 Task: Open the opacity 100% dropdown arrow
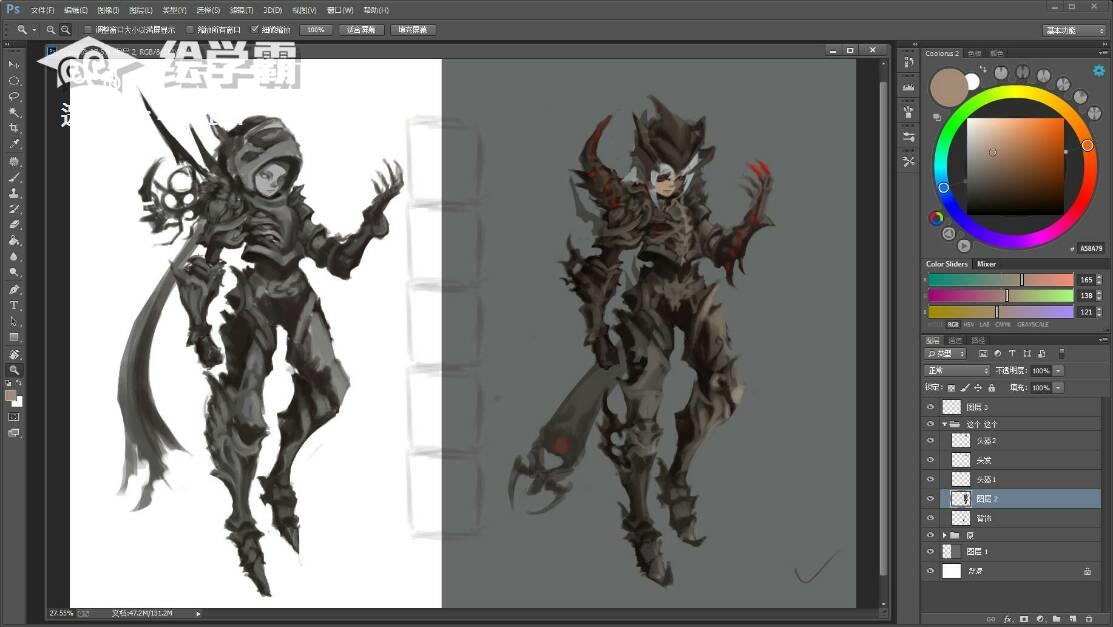coord(1058,371)
